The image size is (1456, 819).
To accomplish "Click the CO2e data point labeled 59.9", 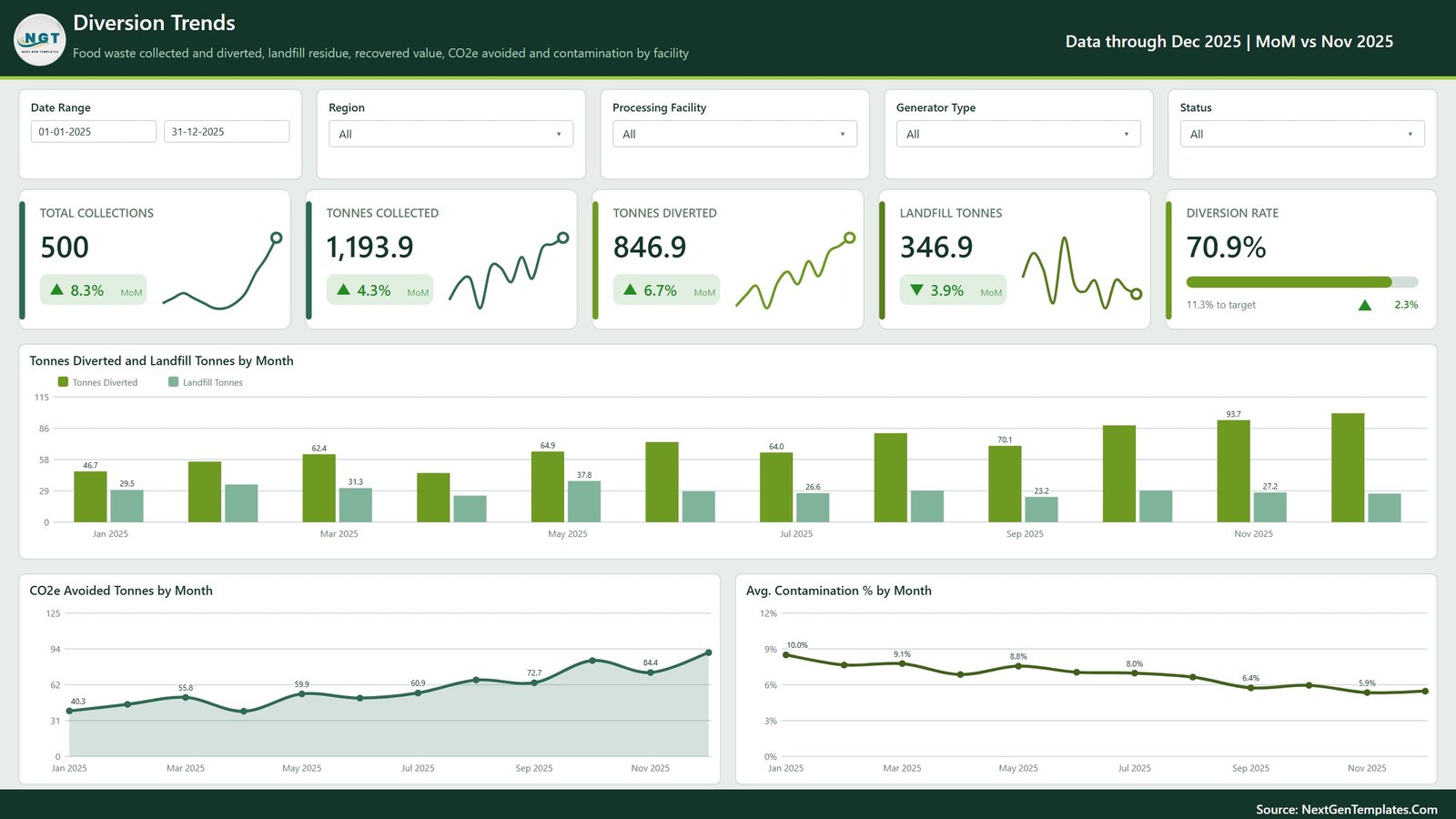I will pyautogui.click(x=302, y=693).
